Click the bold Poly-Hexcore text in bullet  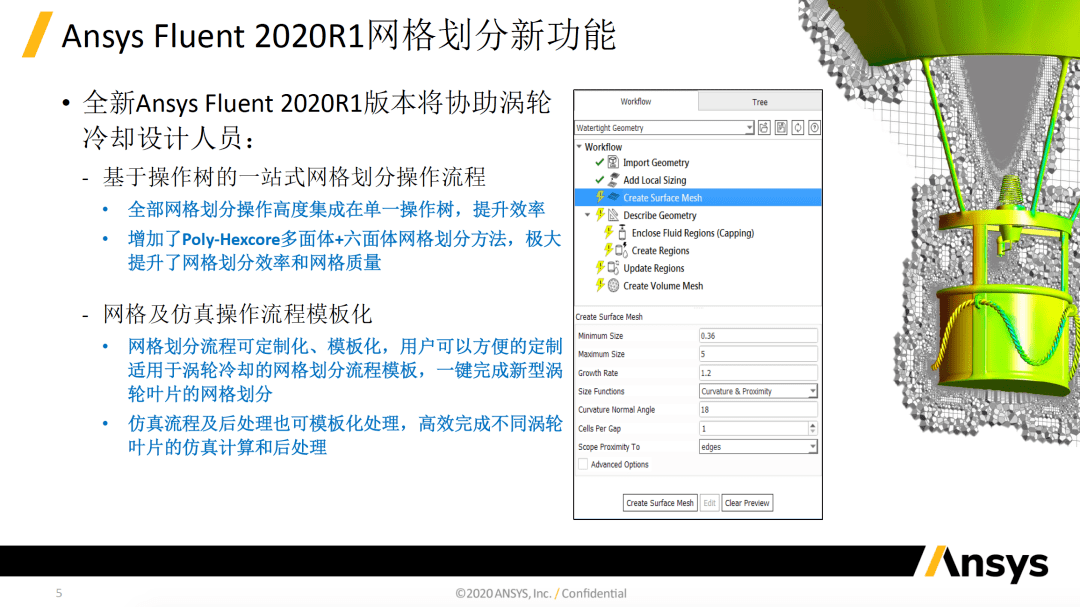(x=231, y=239)
